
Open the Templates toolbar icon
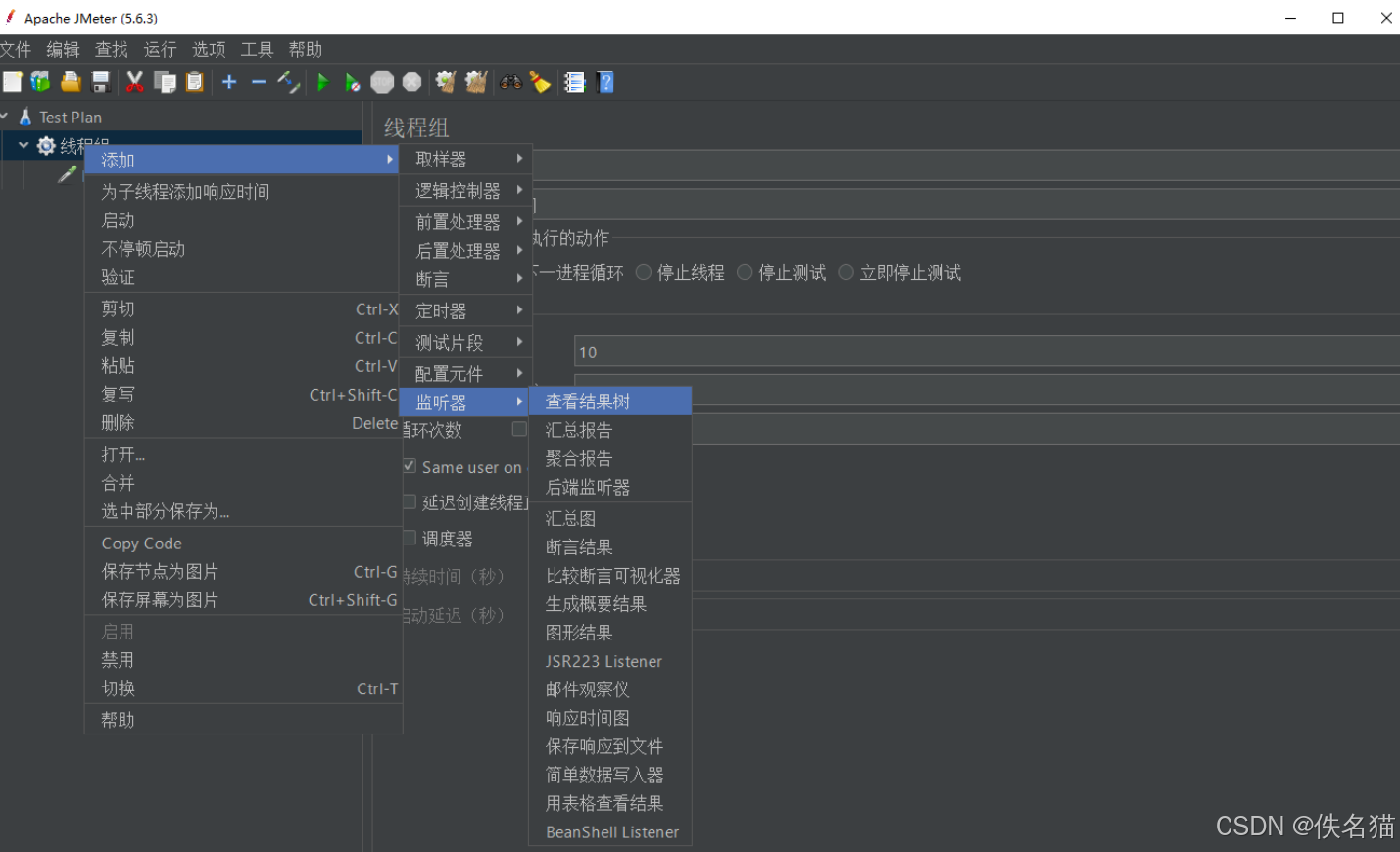point(40,82)
